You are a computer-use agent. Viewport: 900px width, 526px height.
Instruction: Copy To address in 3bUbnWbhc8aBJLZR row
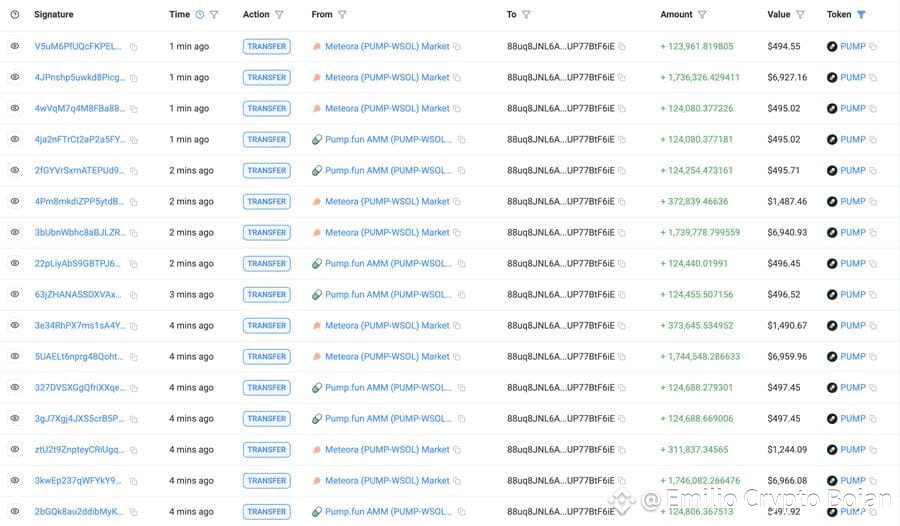(622, 233)
